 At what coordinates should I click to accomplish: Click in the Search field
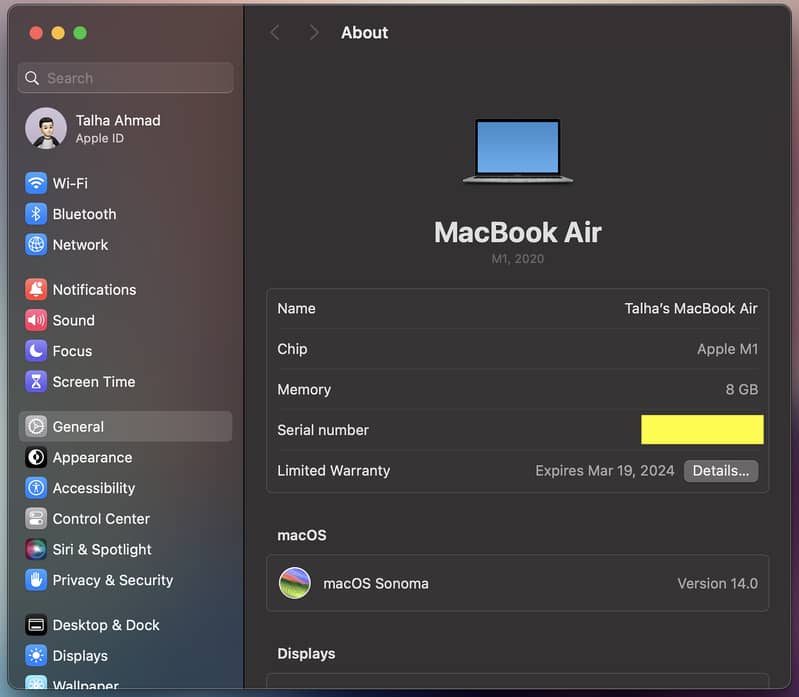point(126,78)
